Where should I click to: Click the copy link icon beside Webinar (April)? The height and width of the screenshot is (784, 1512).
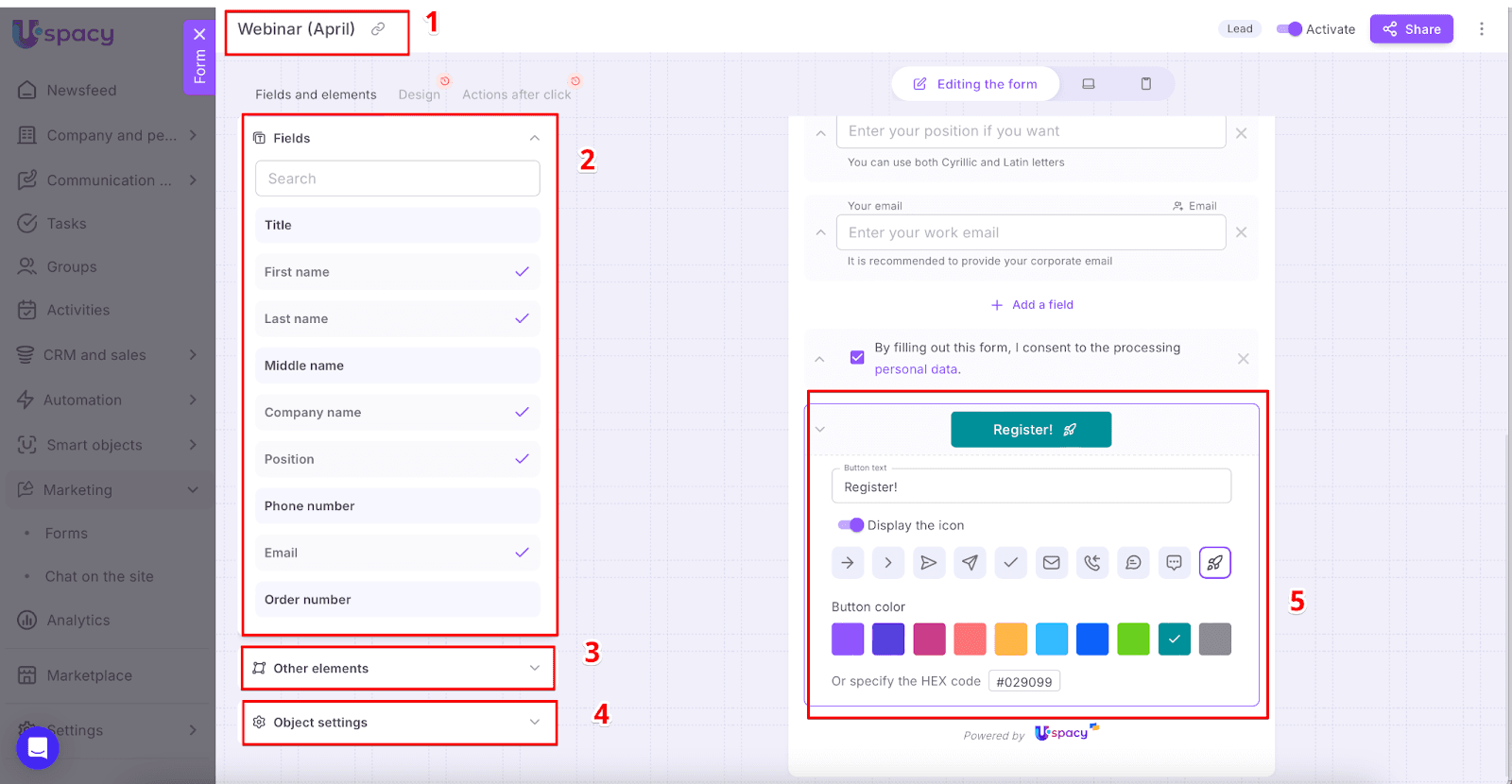click(x=378, y=29)
